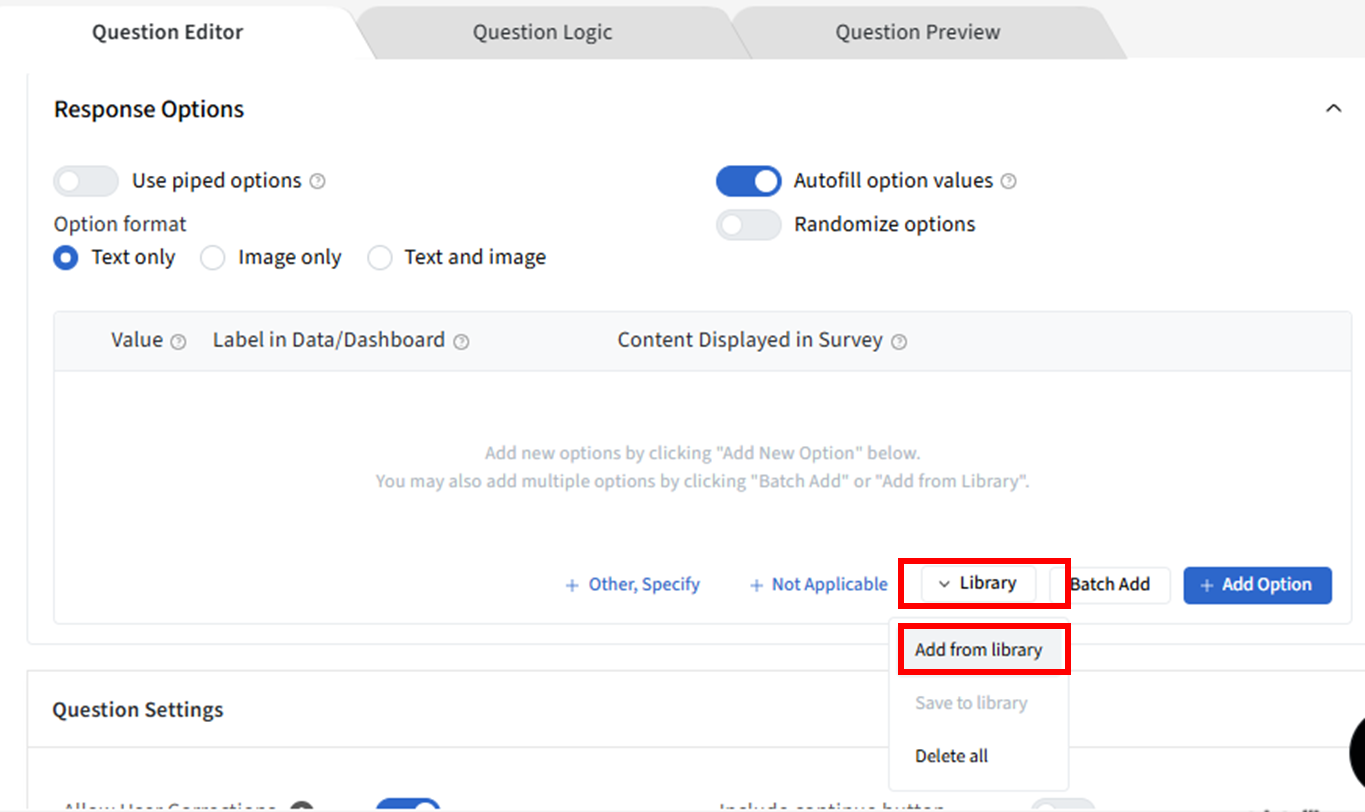Click help icon next to Label in Data/Dashboard
Screen dimensions: 1365x812
point(461,342)
